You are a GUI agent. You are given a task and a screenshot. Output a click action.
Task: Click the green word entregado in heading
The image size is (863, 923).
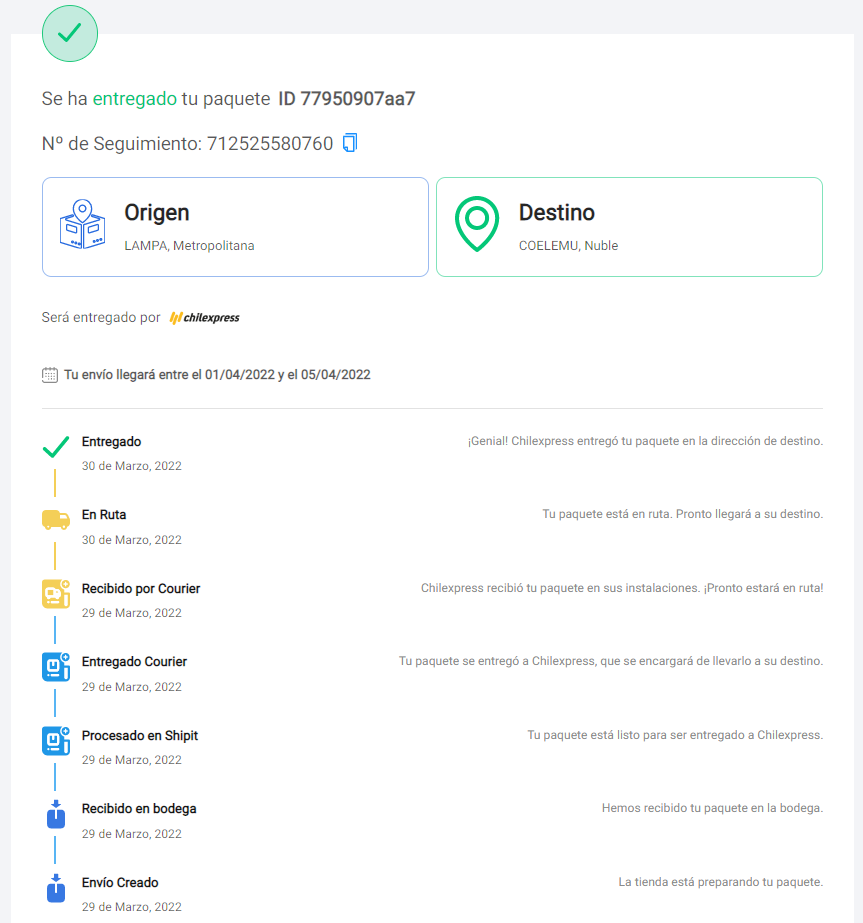(x=135, y=99)
